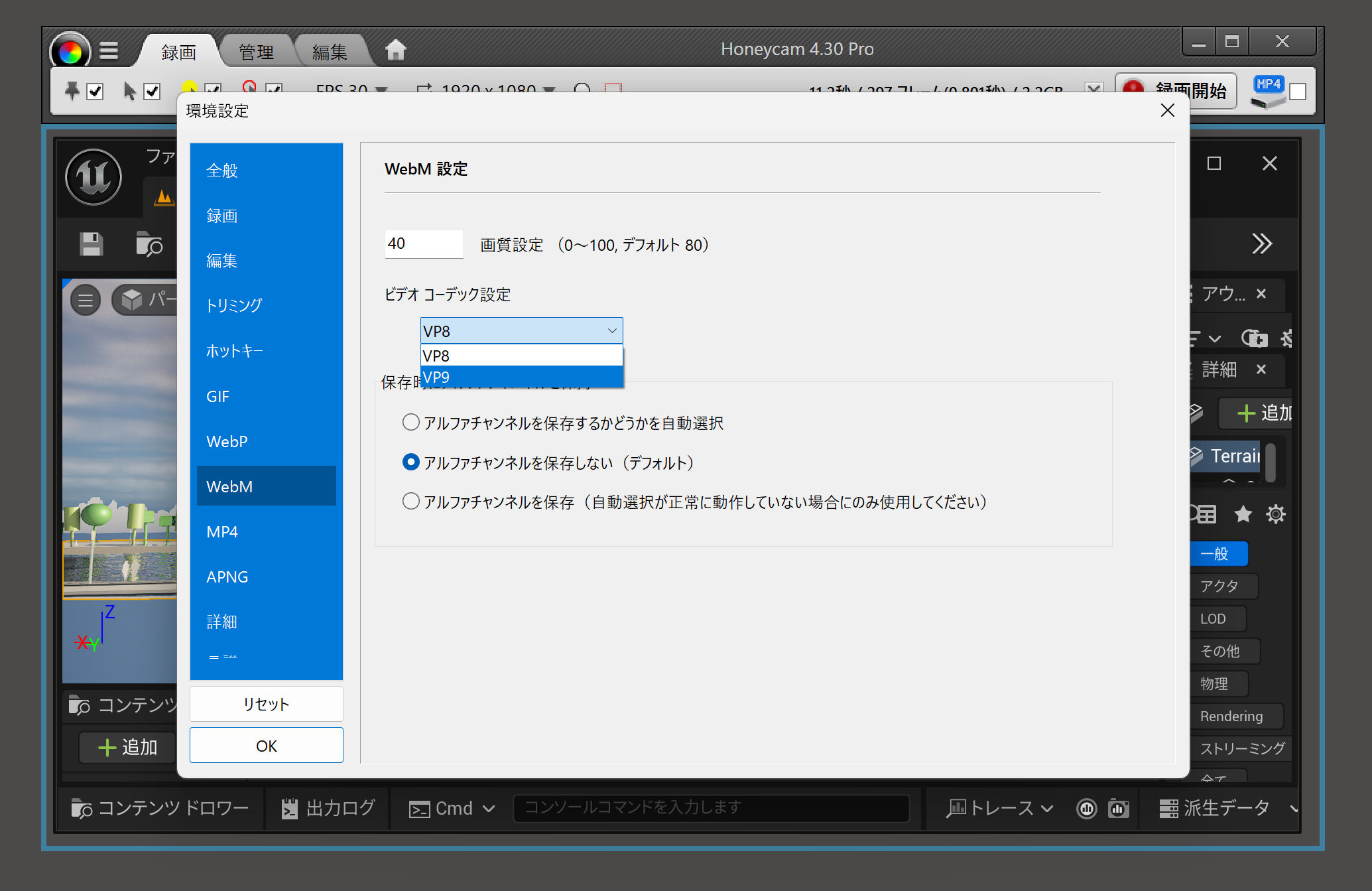Click the home icon in the tab bar
Screen dimensions: 1372x891
tap(395, 50)
